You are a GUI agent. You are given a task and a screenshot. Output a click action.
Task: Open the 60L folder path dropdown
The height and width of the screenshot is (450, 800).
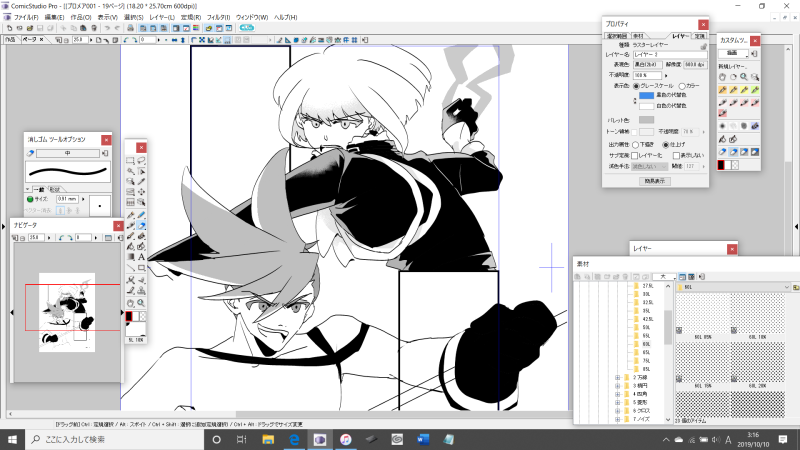[x=787, y=287]
